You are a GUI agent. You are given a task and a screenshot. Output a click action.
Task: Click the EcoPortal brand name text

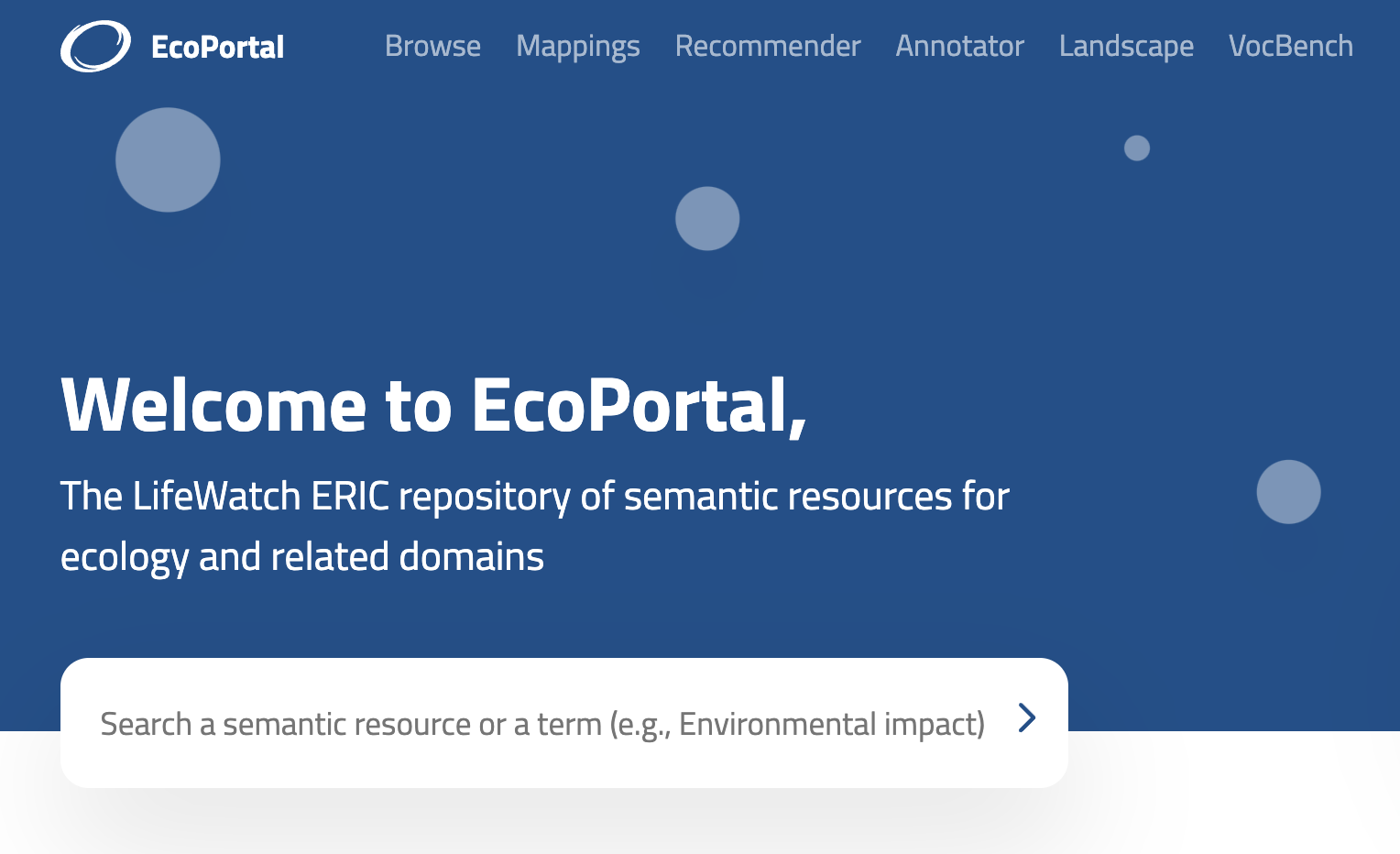click(217, 47)
